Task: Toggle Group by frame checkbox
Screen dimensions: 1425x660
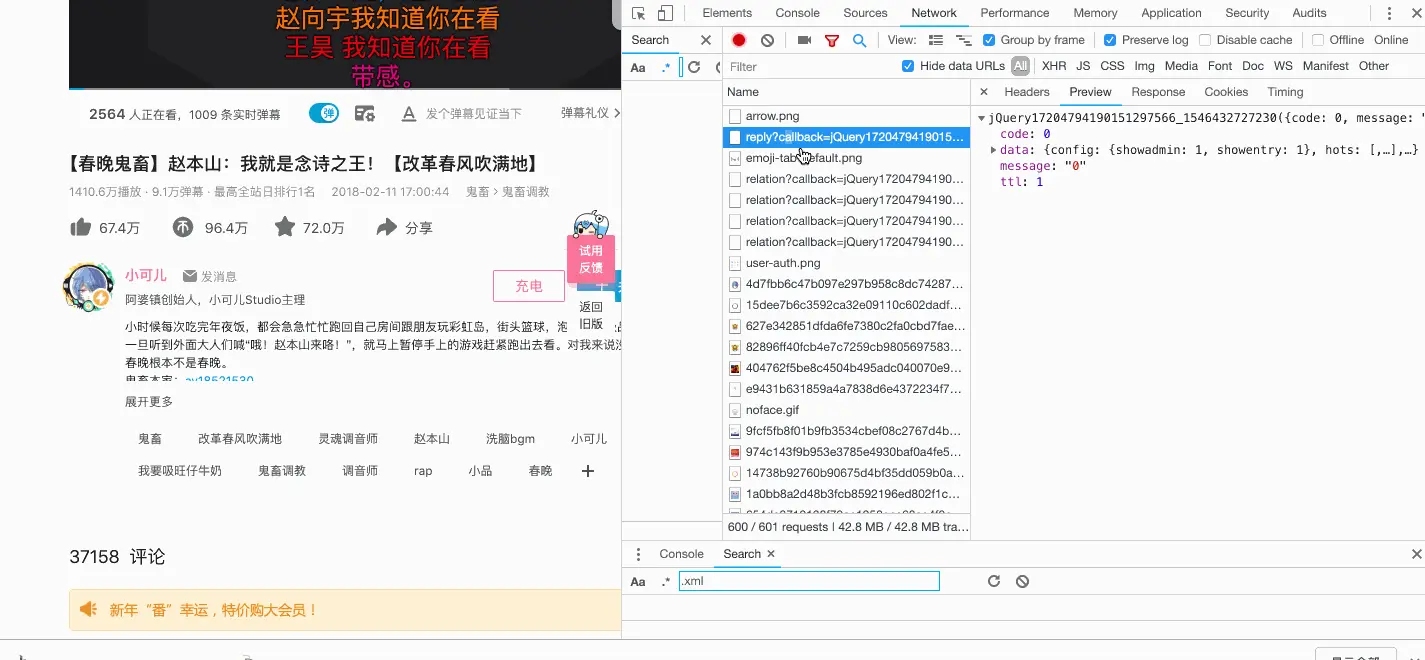Action: click(x=989, y=40)
